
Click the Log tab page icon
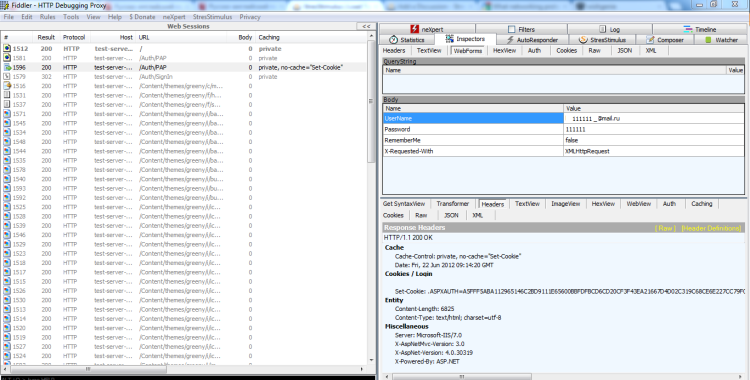[602, 29]
